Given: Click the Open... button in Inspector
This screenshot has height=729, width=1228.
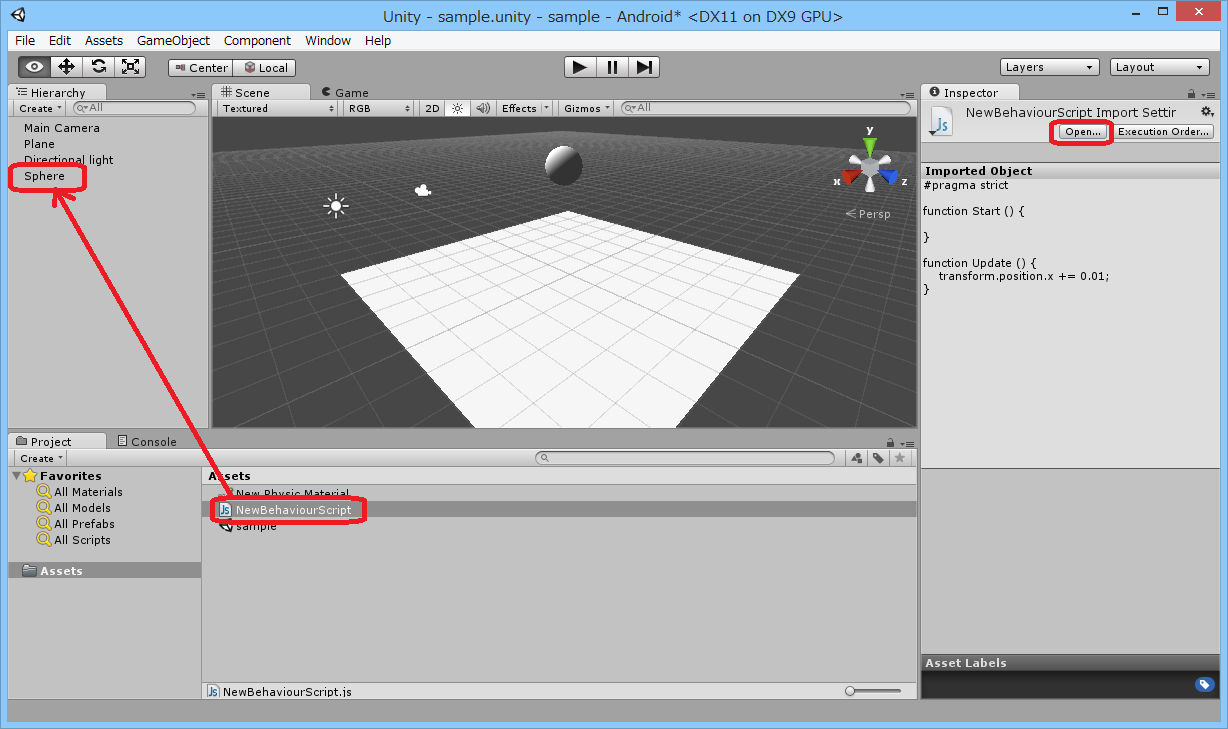Looking at the screenshot, I should coord(1082,132).
